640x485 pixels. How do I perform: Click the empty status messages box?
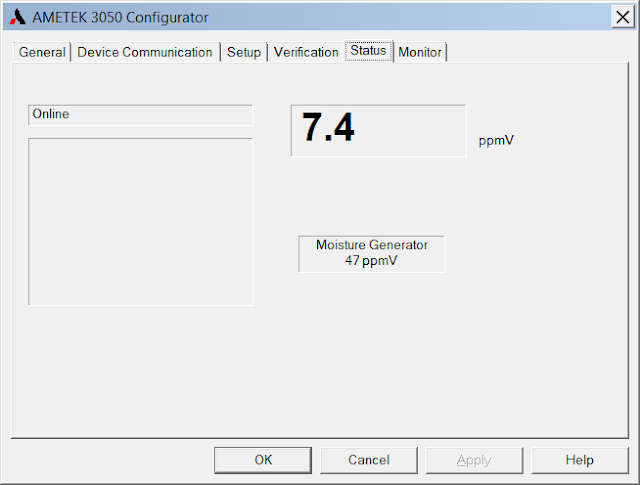(140, 222)
